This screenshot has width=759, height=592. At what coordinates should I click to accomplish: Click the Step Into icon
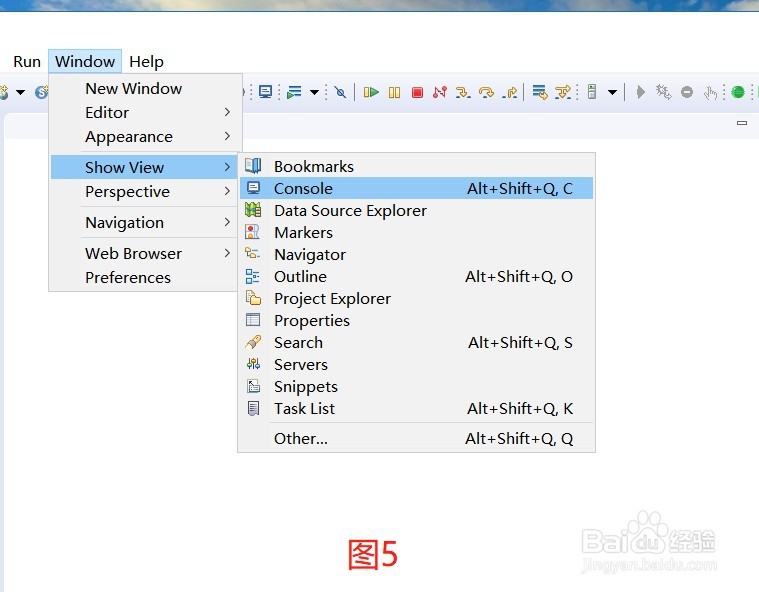pyautogui.click(x=463, y=91)
